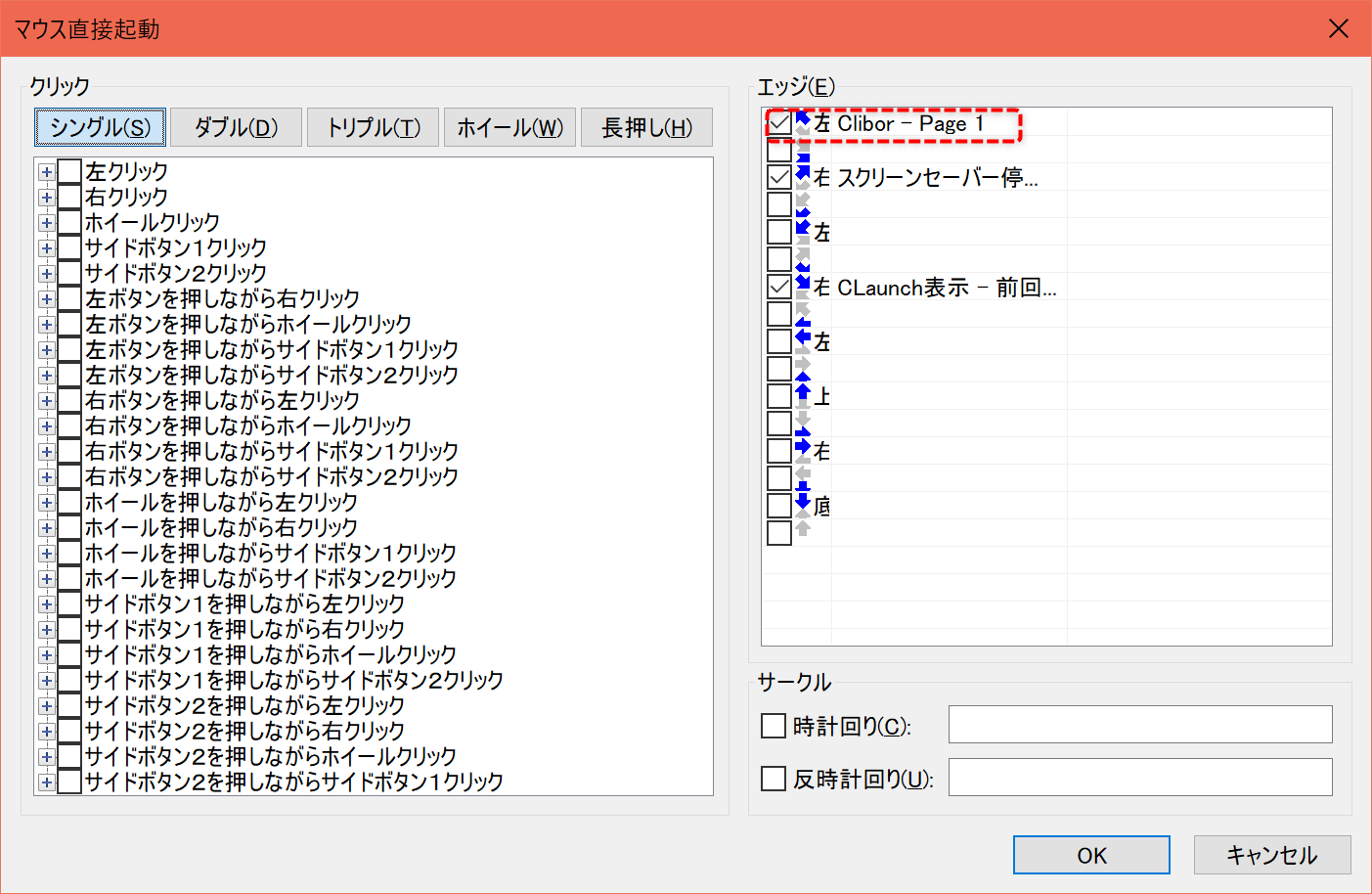Click the キャンセル button
Image resolution: width=1372 pixels, height=894 pixels.
pos(1272,855)
